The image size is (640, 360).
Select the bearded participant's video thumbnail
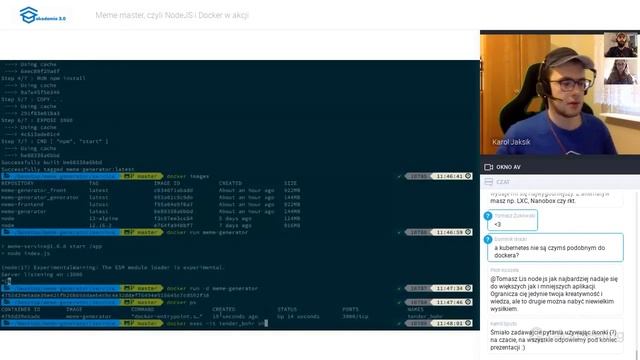coord(620,44)
